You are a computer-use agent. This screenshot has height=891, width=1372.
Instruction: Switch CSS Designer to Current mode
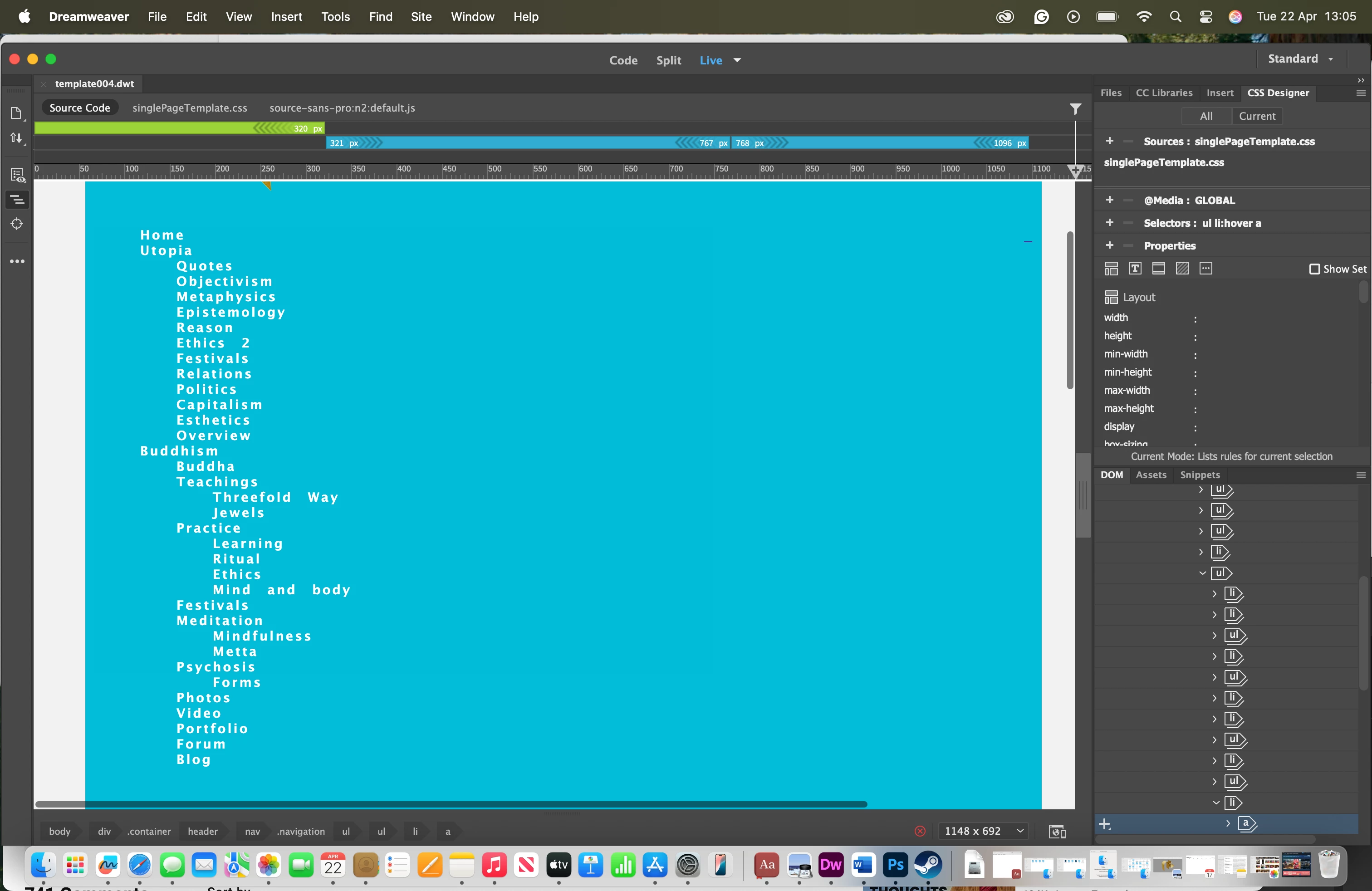(x=1257, y=116)
